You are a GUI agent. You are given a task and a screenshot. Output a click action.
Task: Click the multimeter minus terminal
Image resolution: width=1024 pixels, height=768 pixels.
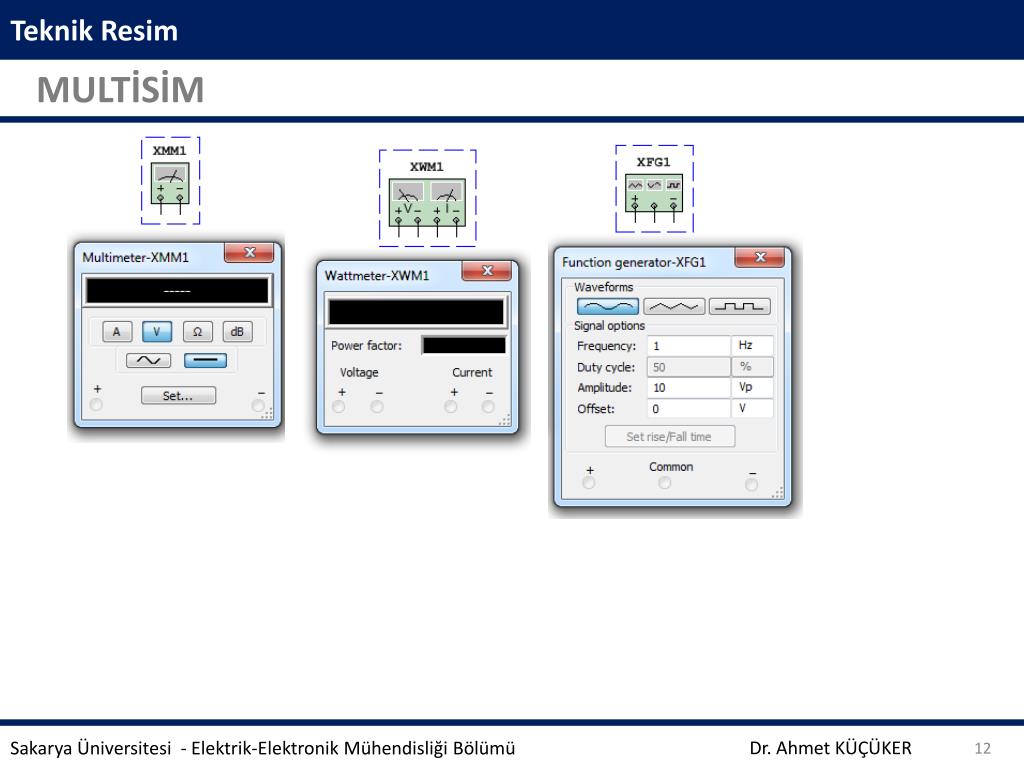click(259, 406)
